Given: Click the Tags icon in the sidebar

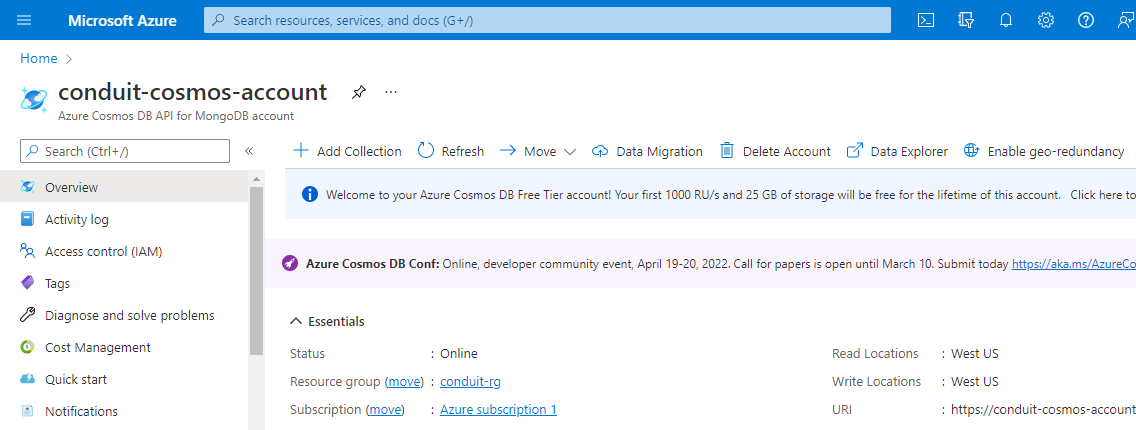Looking at the screenshot, I should (28, 283).
